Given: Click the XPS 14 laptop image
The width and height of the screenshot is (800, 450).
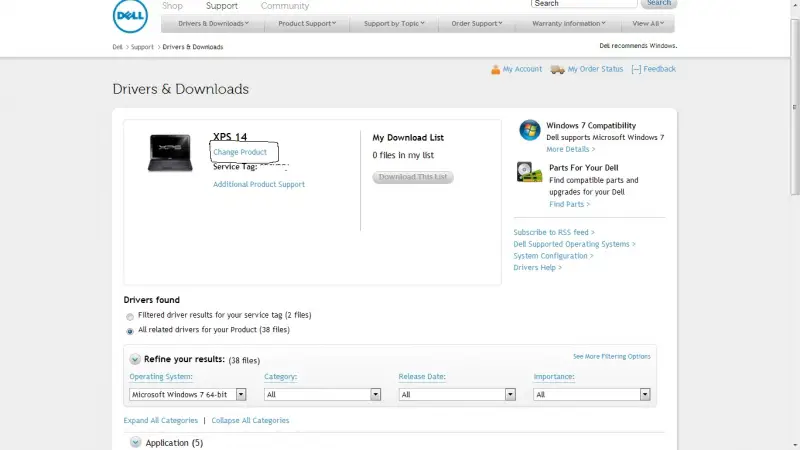Looking at the screenshot, I should point(170,153).
